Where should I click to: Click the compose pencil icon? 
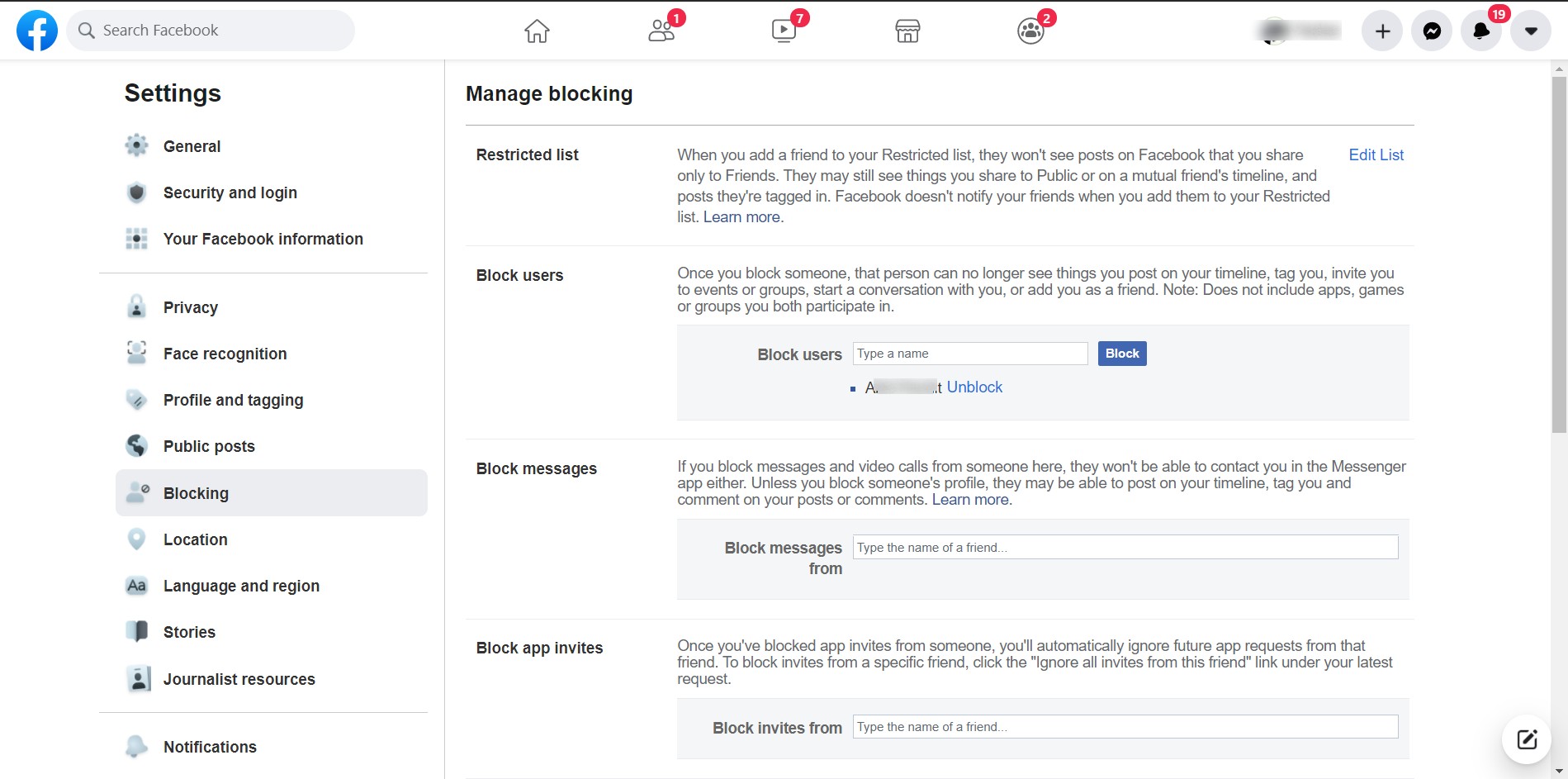pyautogui.click(x=1525, y=739)
